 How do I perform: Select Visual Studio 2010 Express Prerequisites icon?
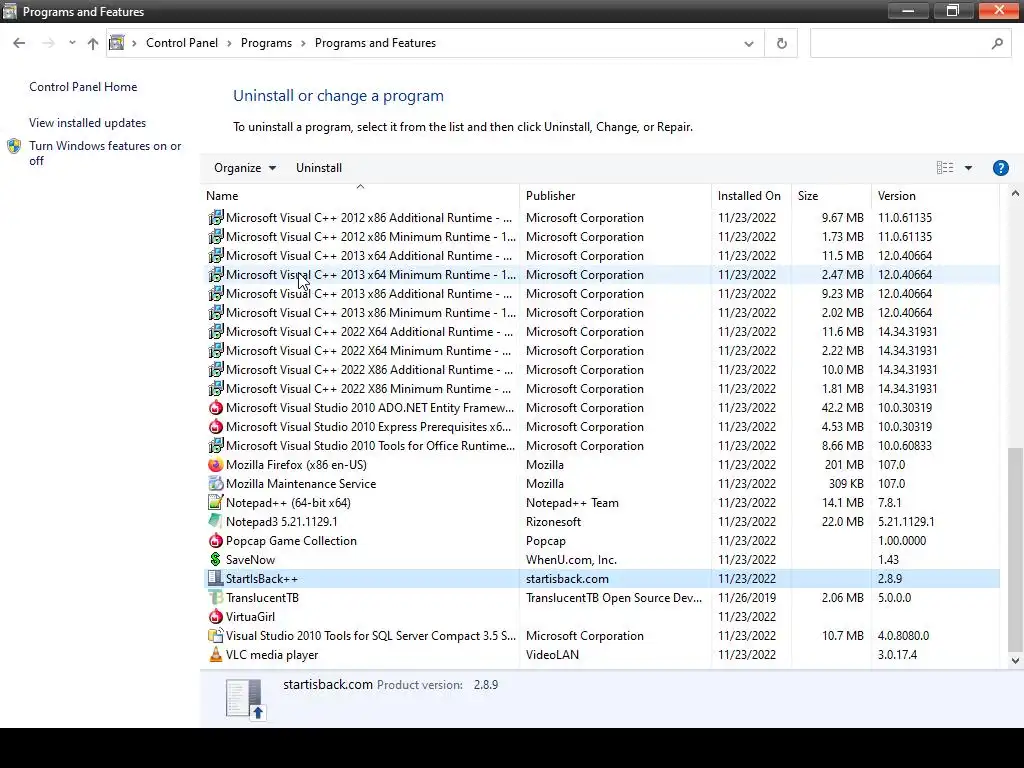pos(216,427)
